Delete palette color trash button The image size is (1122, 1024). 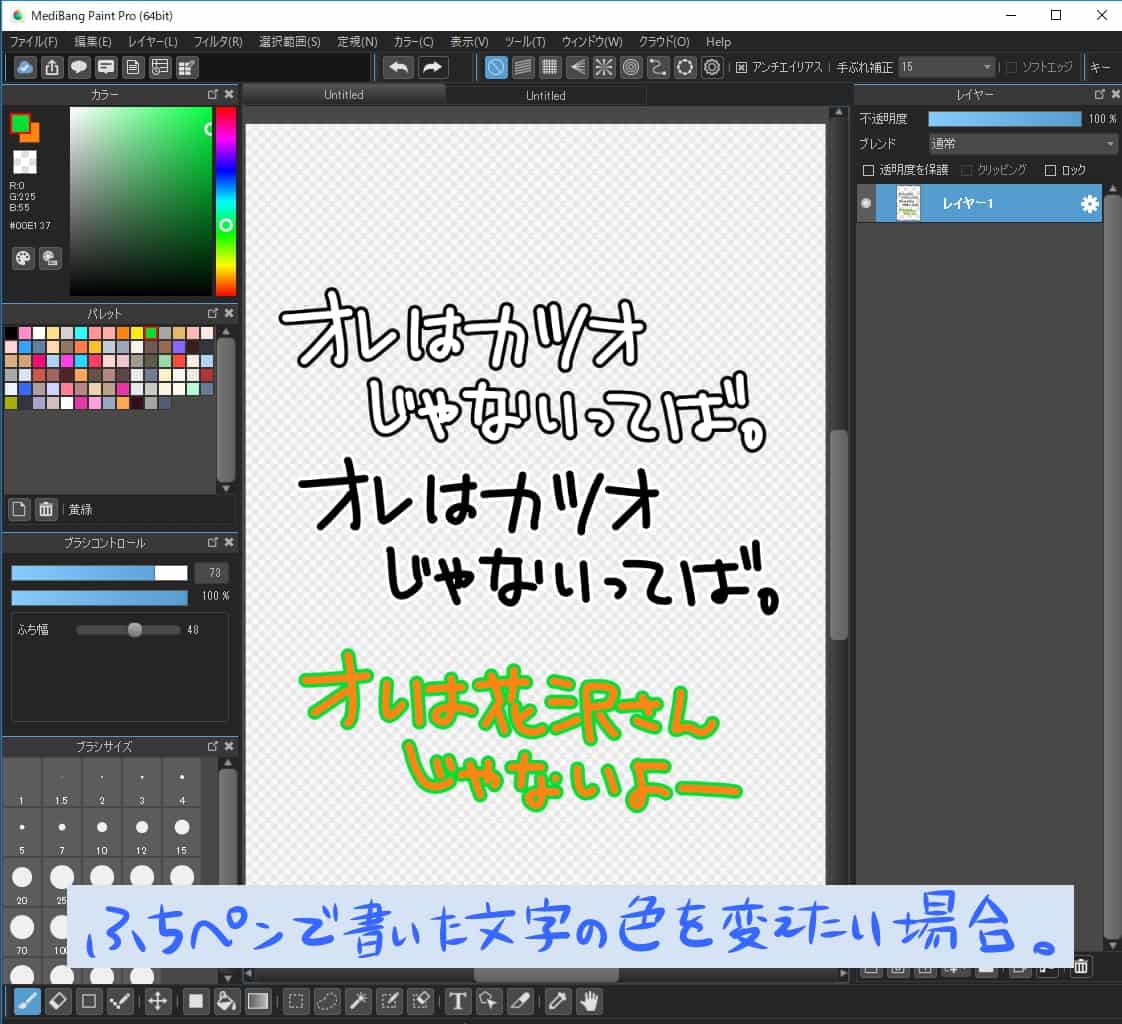(x=46, y=509)
